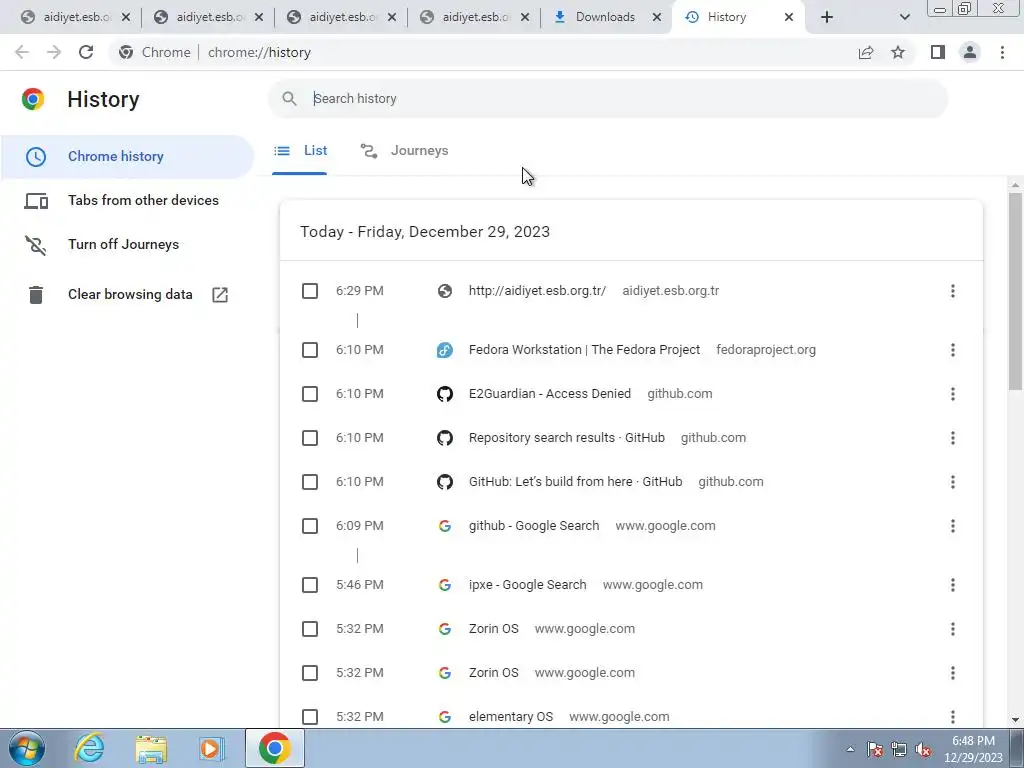This screenshot has width=1024, height=768.
Task: Open Windows Media Player from the taskbar
Action: pos(212,748)
